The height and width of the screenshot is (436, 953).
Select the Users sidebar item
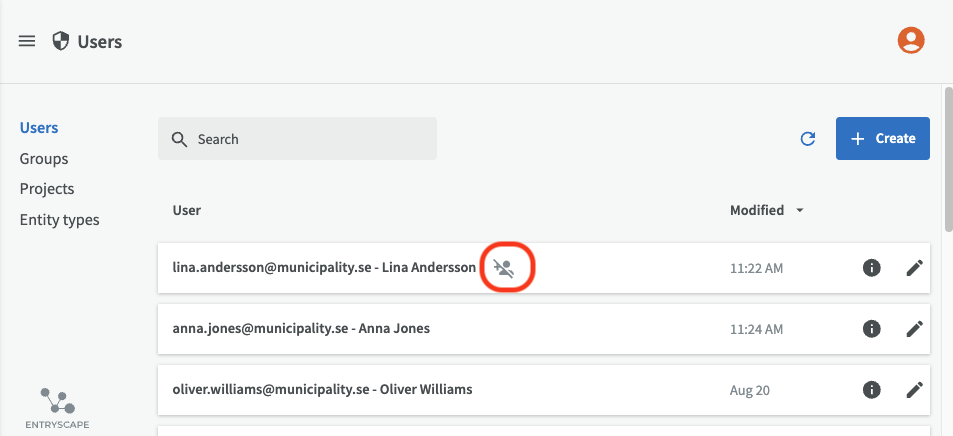pyautogui.click(x=39, y=128)
